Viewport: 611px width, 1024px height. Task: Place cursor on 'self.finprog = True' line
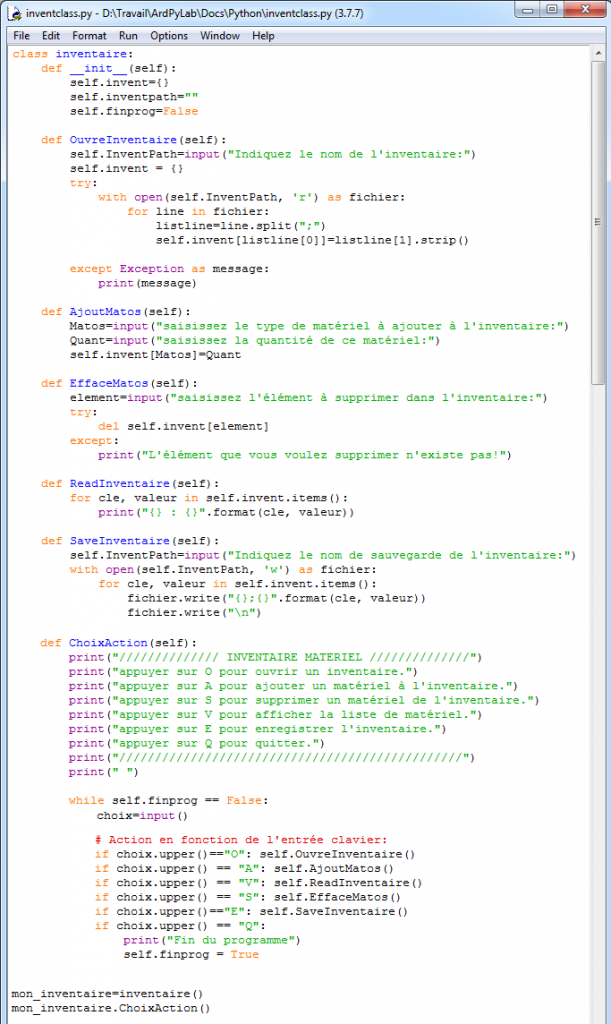tap(190, 954)
